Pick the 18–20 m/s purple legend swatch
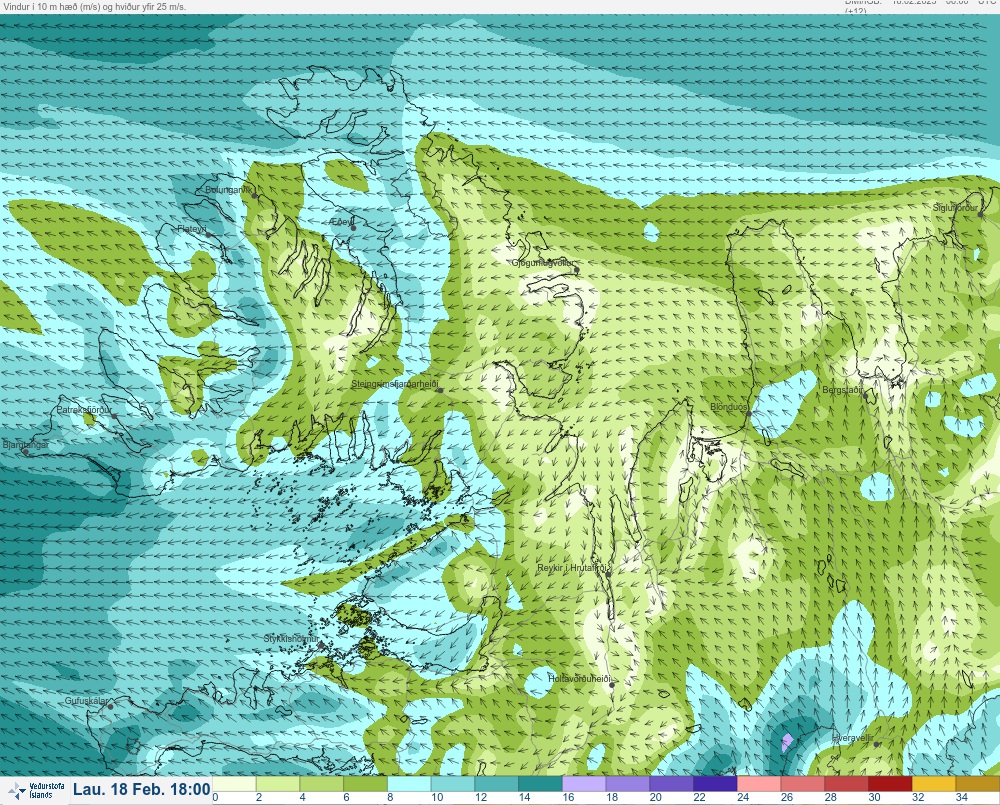 pos(628,783)
